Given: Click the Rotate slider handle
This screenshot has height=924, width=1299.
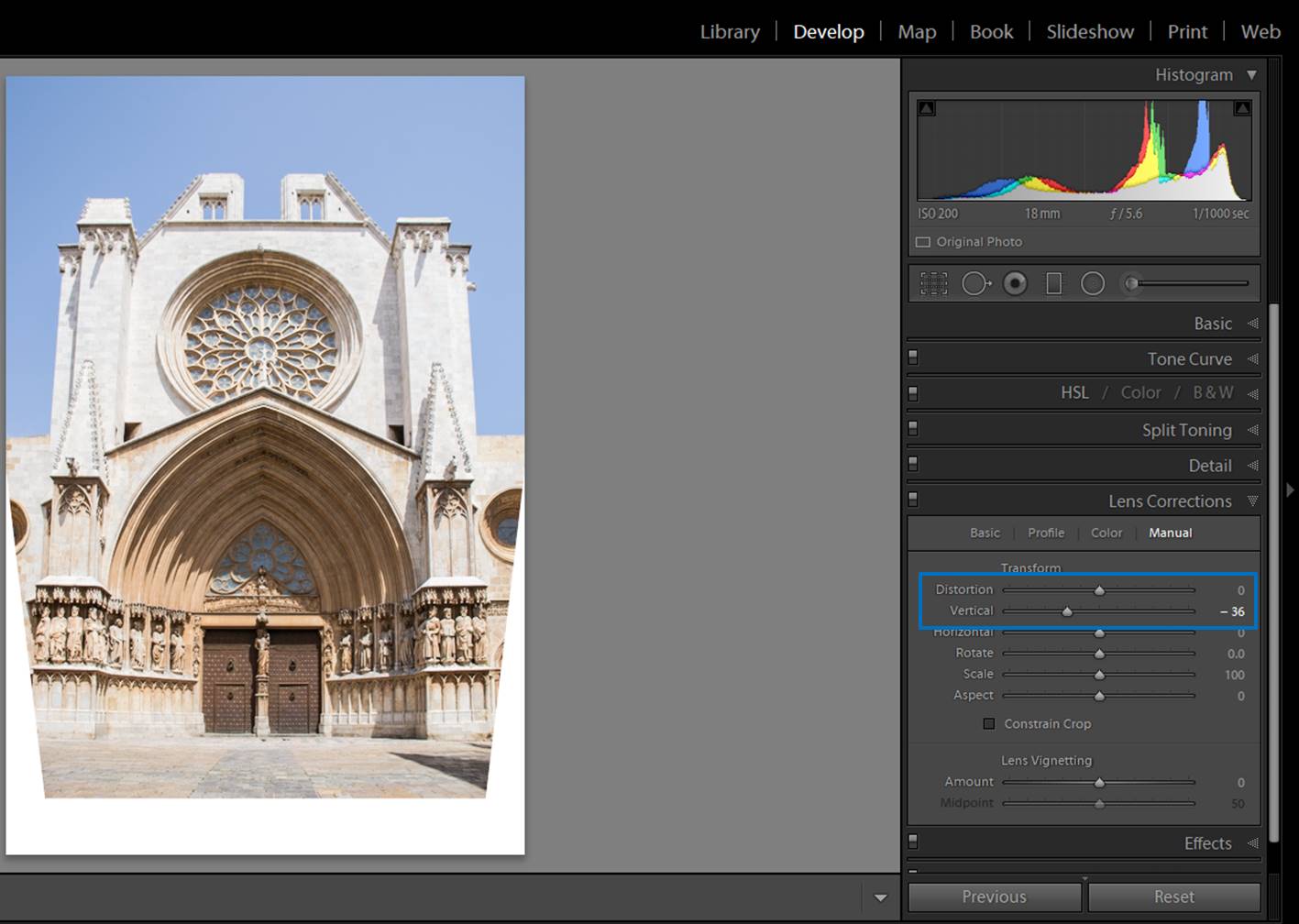Looking at the screenshot, I should (1099, 654).
